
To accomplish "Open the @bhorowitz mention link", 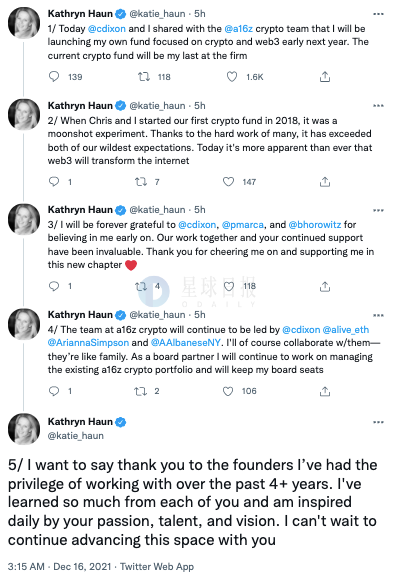I will pyautogui.click(x=315, y=225).
